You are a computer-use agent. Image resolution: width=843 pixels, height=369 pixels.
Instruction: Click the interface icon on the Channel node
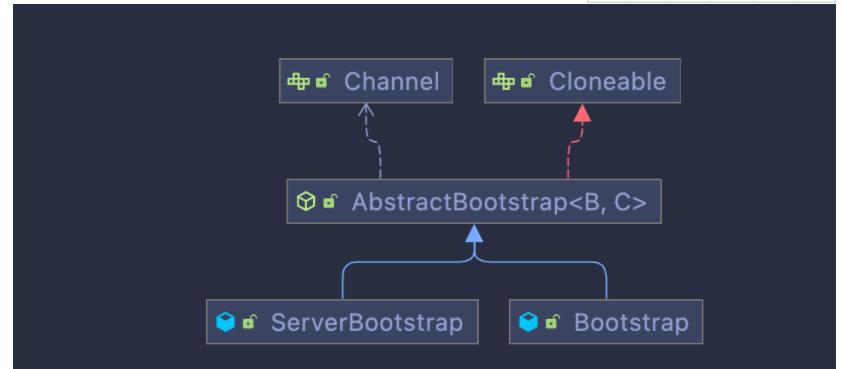click(x=298, y=82)
